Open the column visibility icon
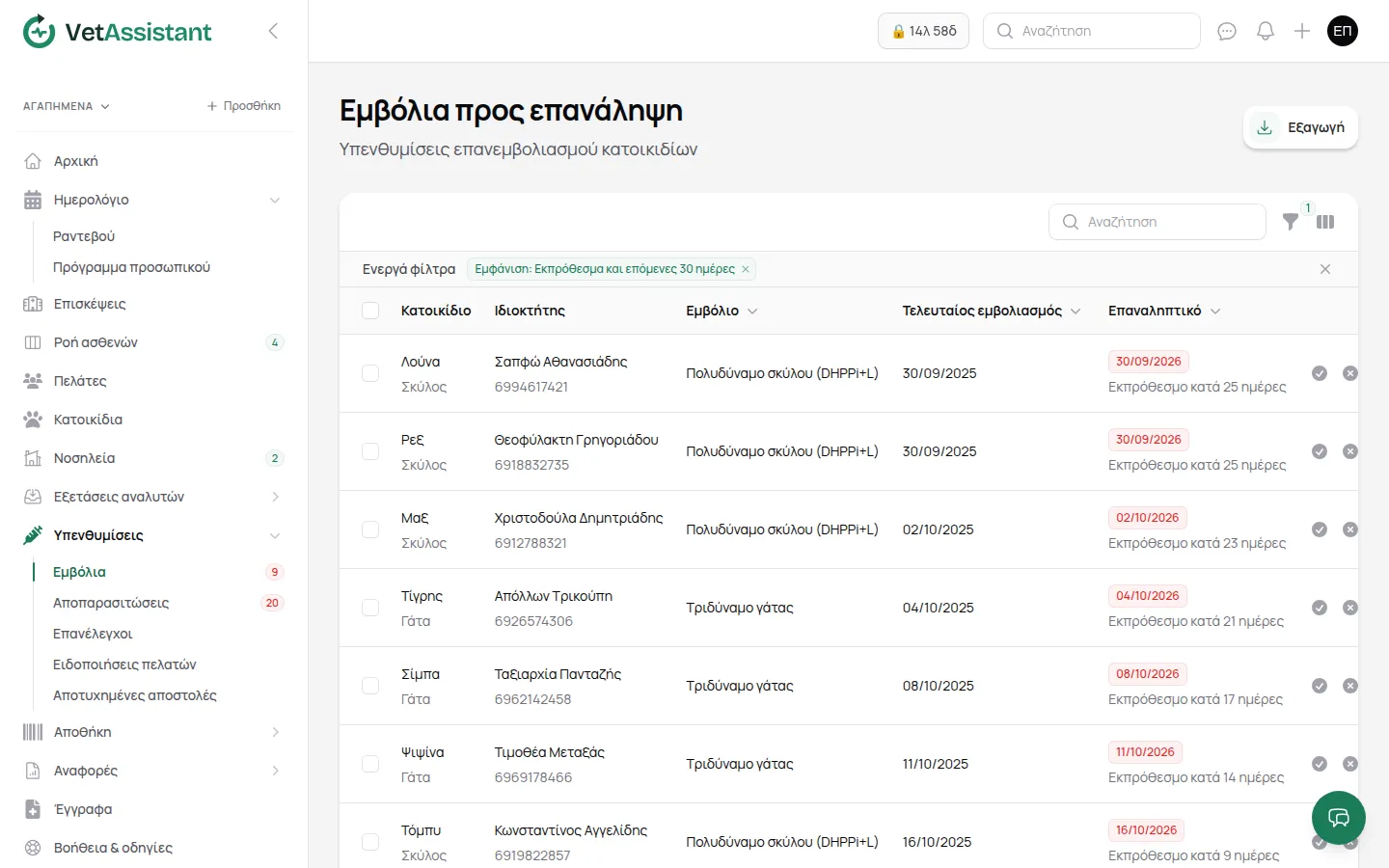The image size is (1389, 868). (x=1325, y=222)
